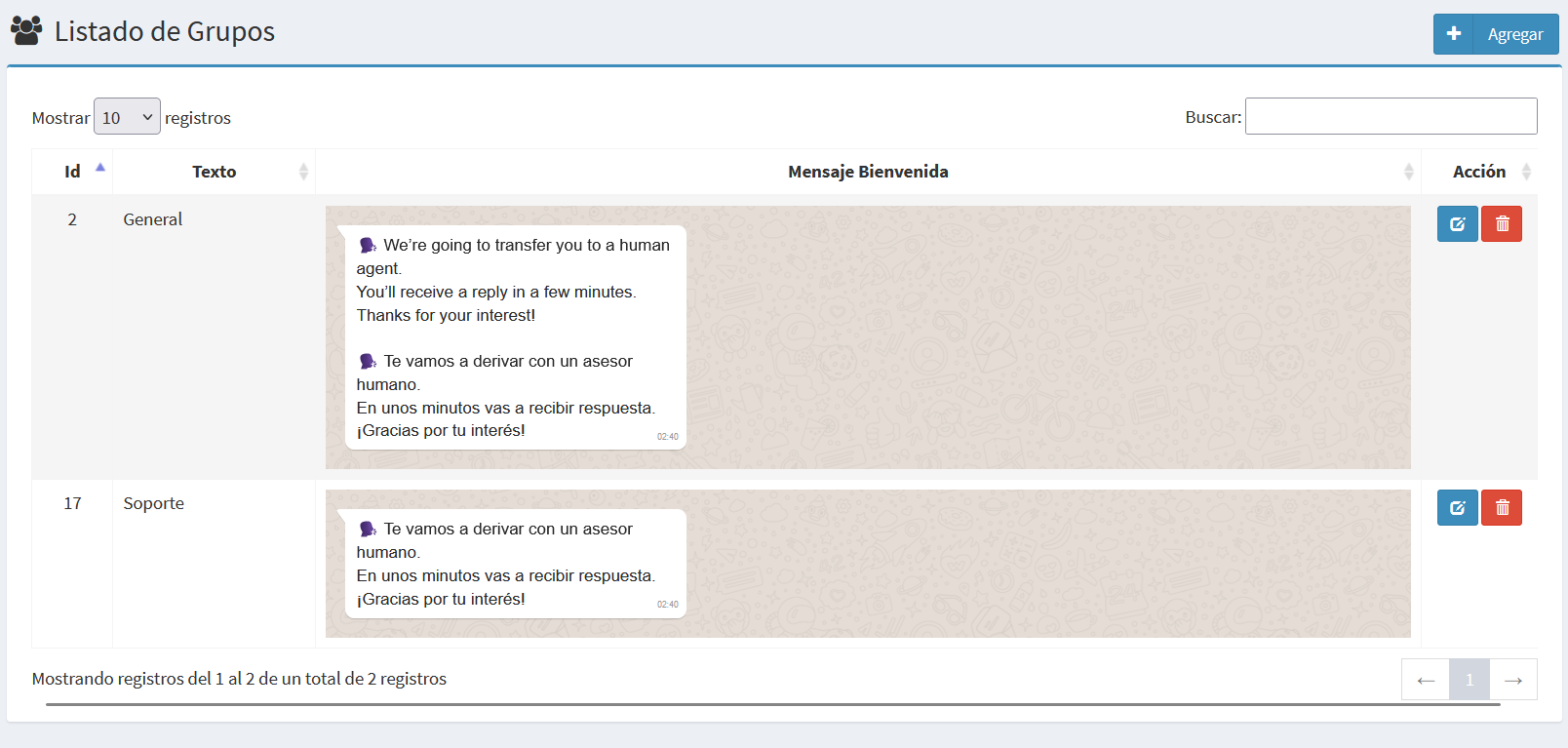Sort by Mensaje Bienvenida column
The height and width of the screenshot is (748, 1568).
[868, 172]
